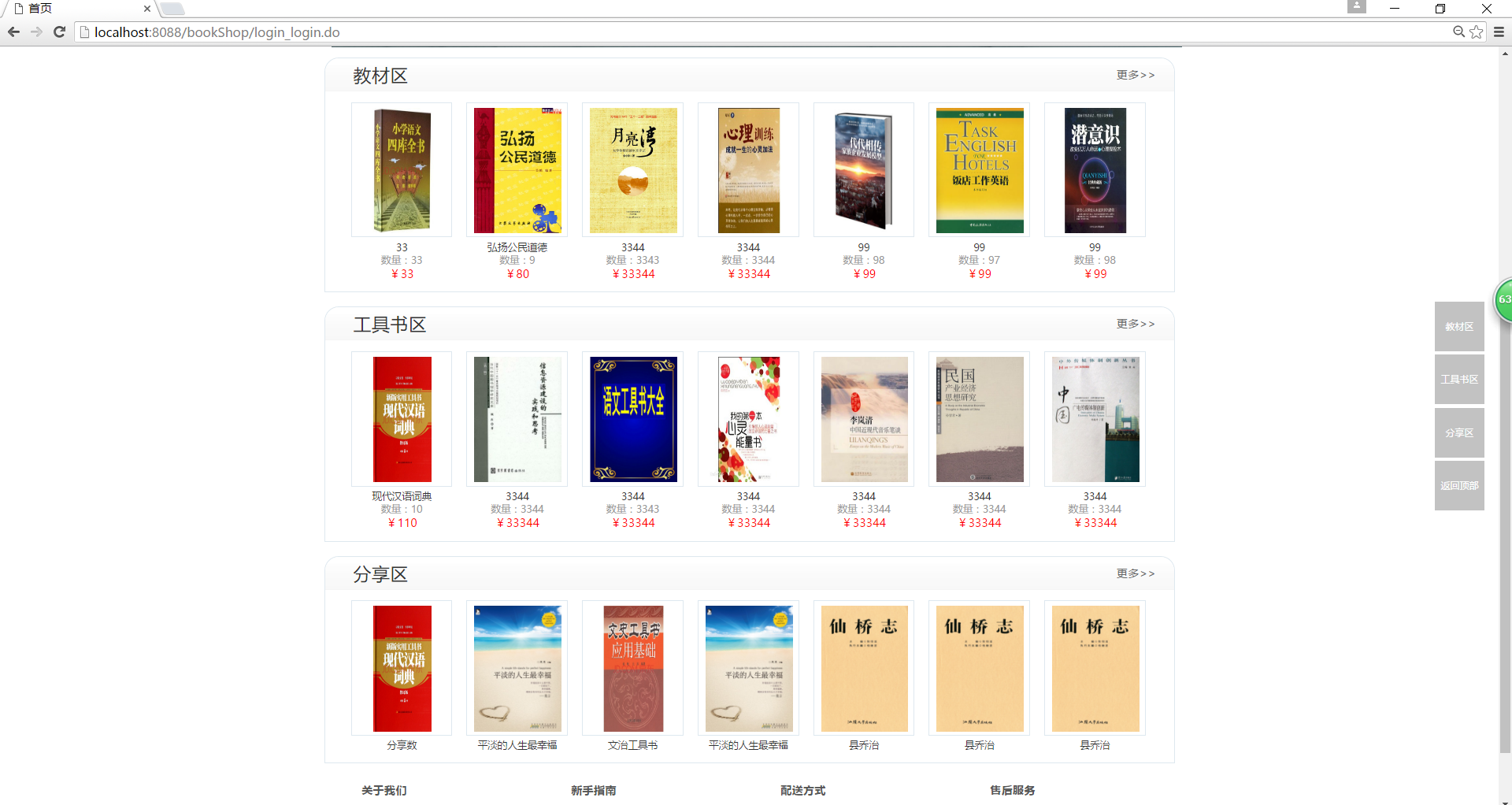The width and height of the screenshot is (1512, 805).
Task: Click the 分享区 section heading
Action: tap(380, 575)
